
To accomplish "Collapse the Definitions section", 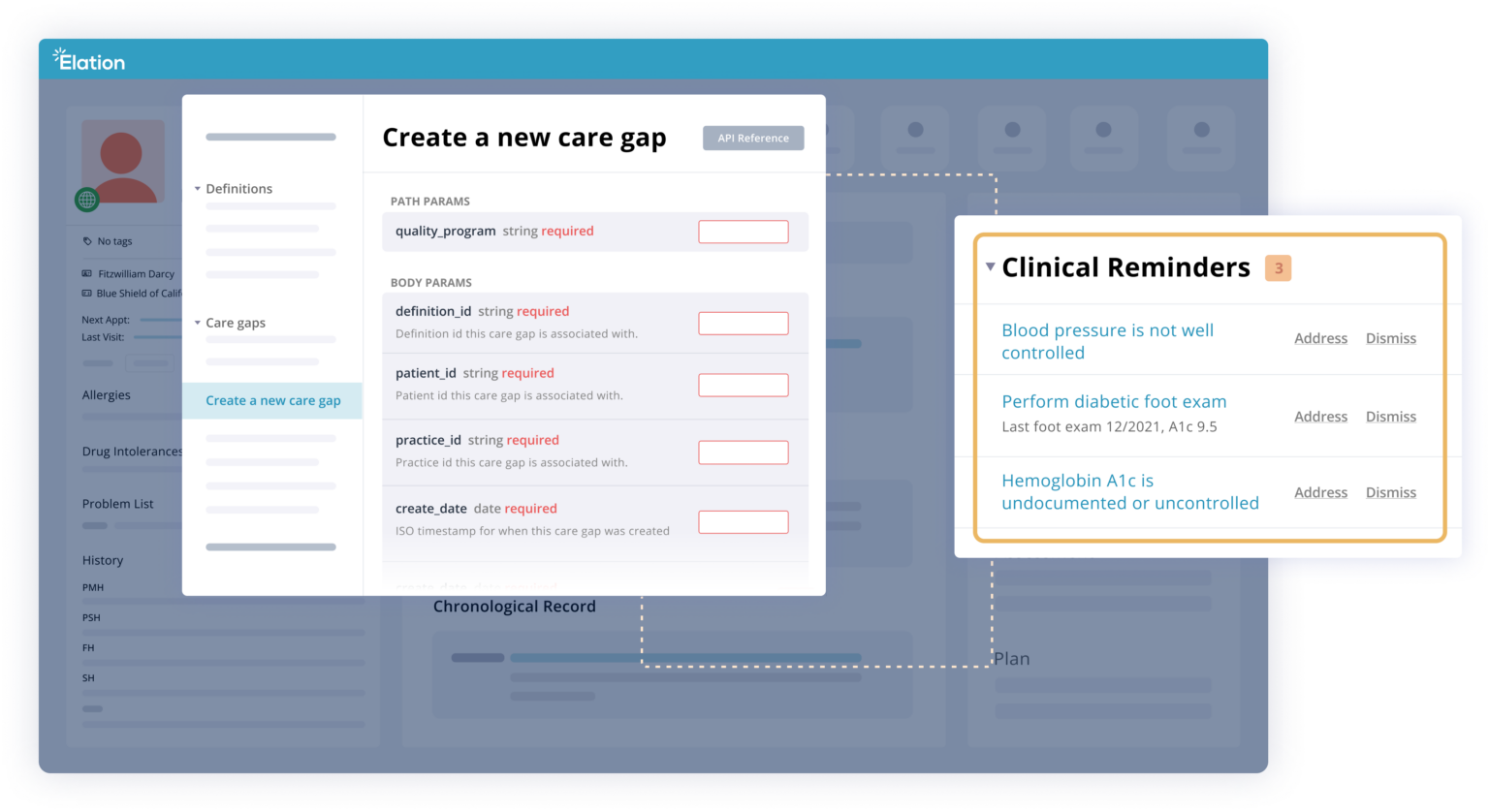I will pyautogui.click(x=198, y=189).
